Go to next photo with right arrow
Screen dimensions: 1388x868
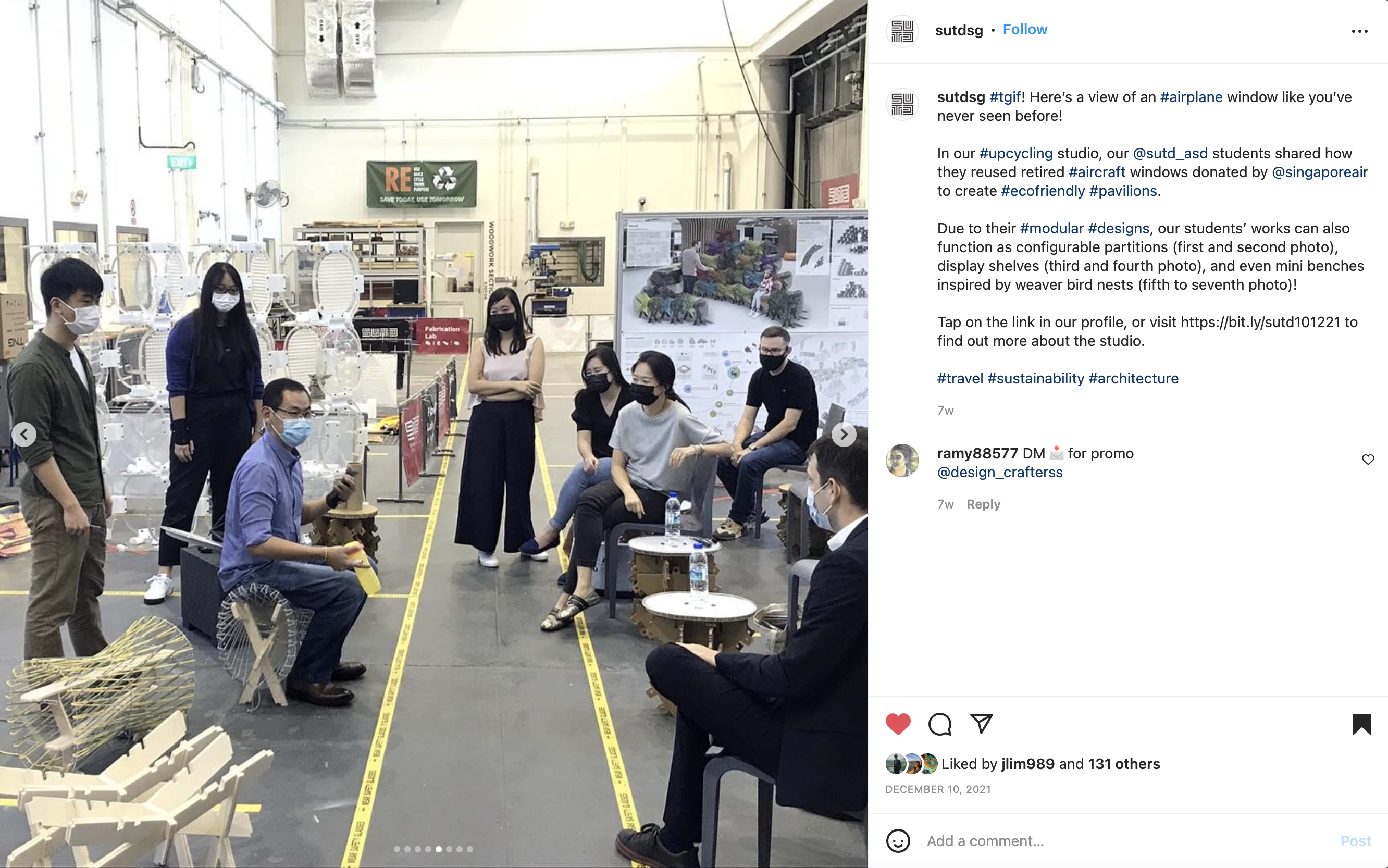[843, 435]
